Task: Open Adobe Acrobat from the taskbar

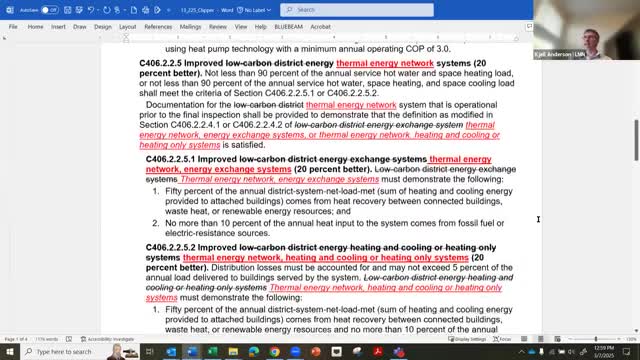Action: pyautogui.click(x=378, y=351)
